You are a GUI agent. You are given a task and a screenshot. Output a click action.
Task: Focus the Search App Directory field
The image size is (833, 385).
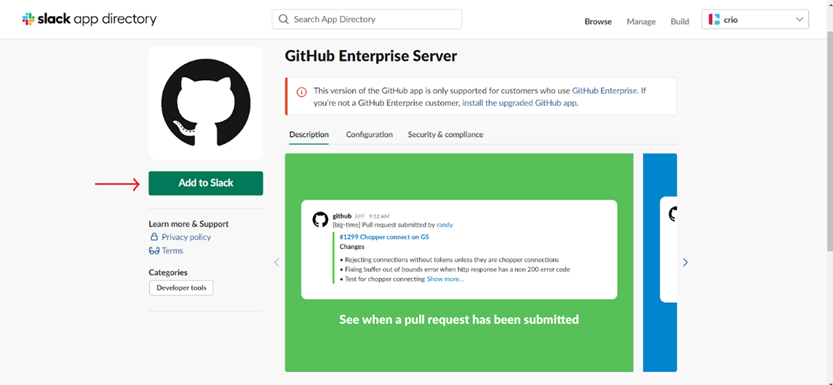coord(367,19)
